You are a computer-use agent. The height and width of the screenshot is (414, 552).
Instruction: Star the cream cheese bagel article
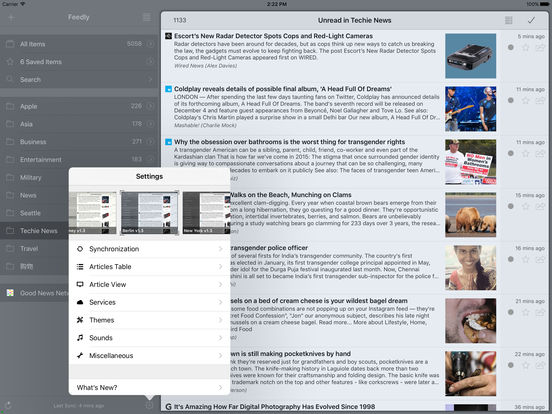point(525,312)
